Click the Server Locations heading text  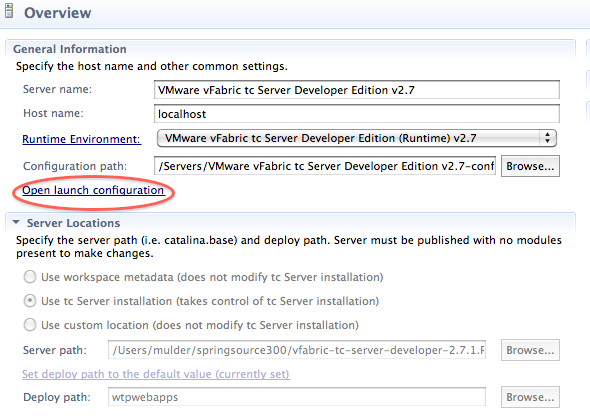pos(73,223)
